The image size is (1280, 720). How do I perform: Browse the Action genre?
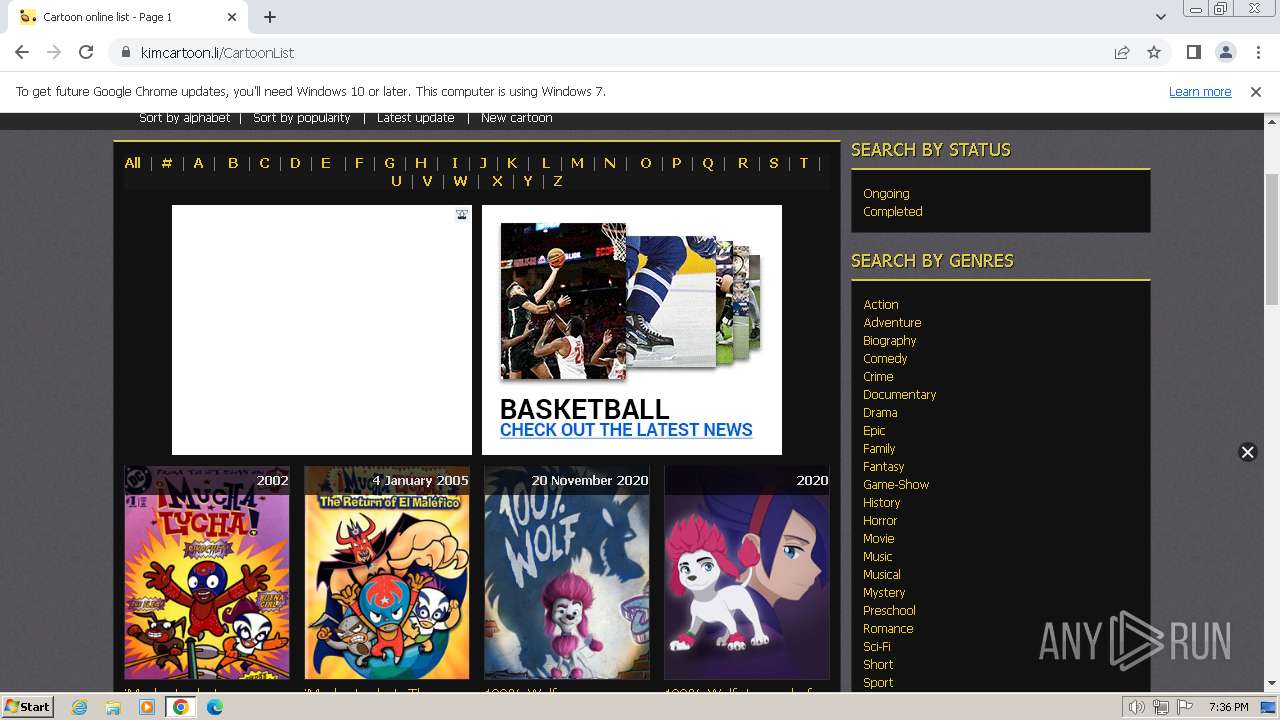(x=881, y=305)
